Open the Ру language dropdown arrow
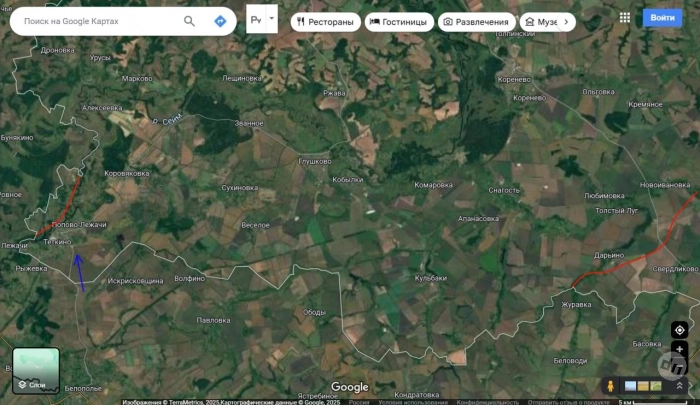 point(271,19)
